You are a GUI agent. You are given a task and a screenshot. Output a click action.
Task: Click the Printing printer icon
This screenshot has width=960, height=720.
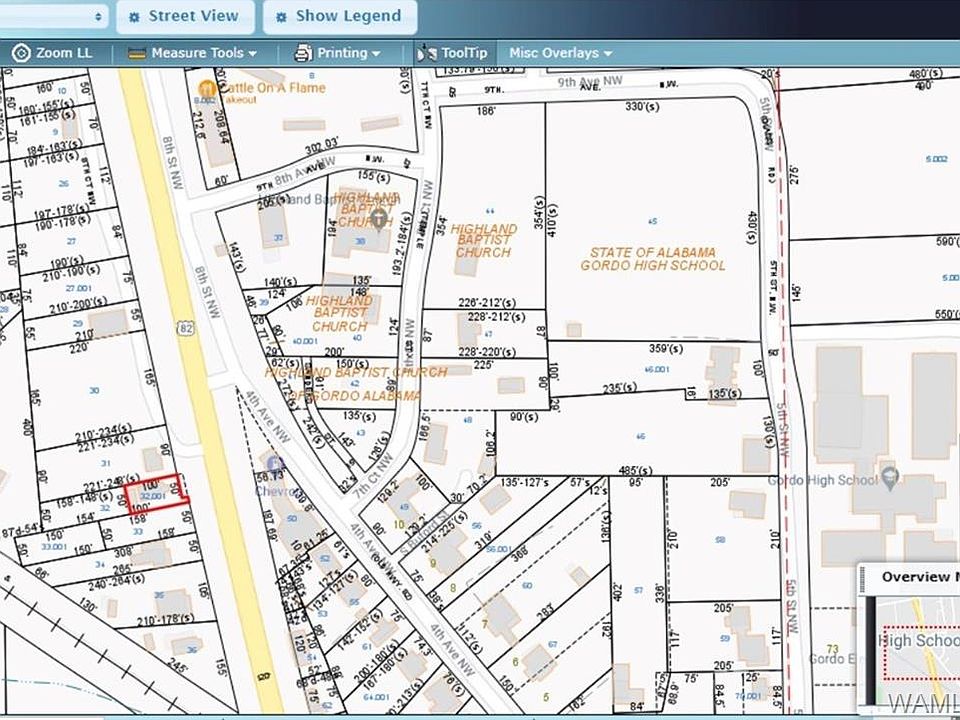(x=303, y=53)
